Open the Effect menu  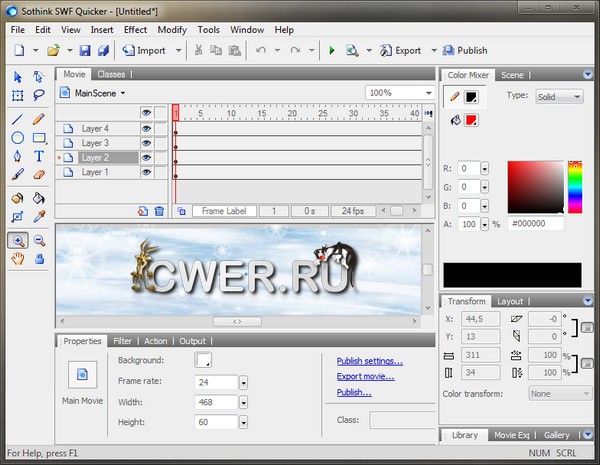click(x=135, y=30)
